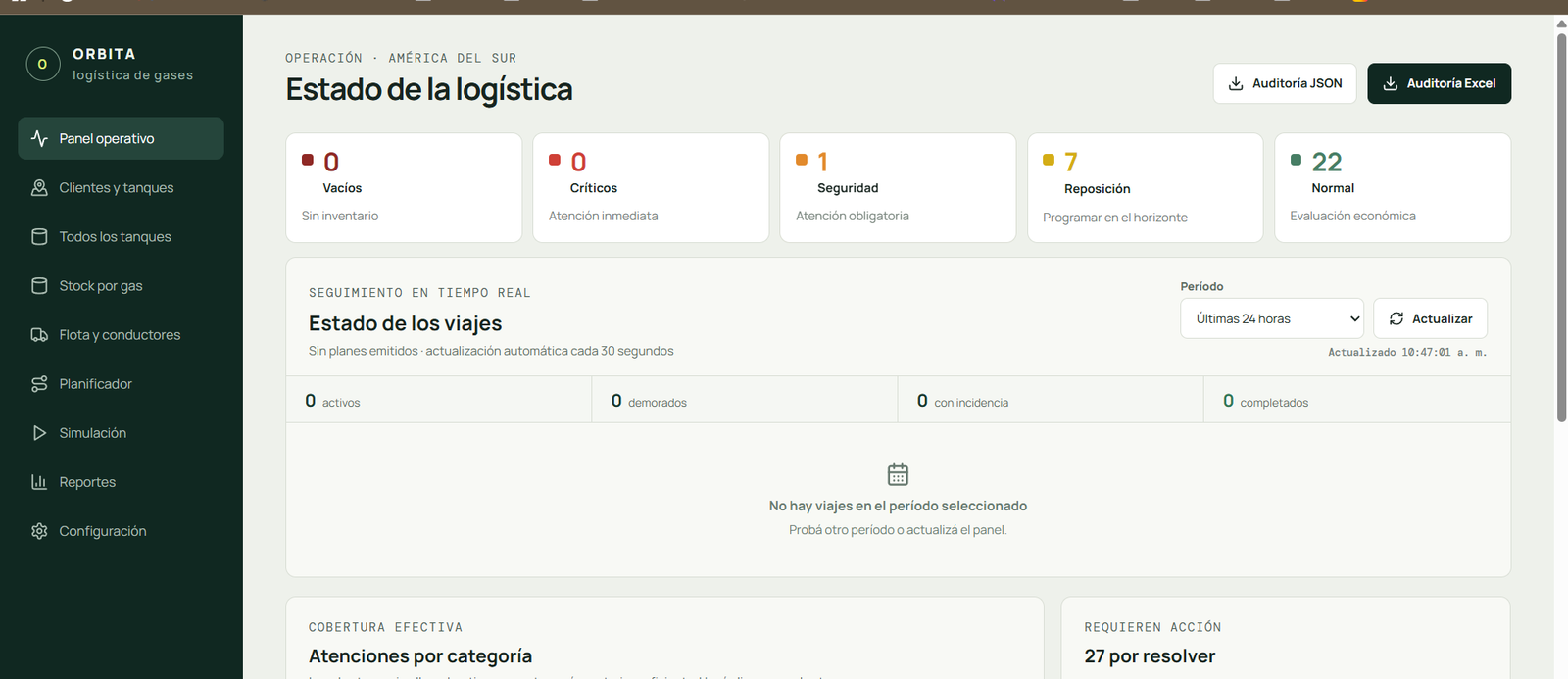Open the Planificador page
The width and height of the screenshot is (1568, 679).
point(121,383)
